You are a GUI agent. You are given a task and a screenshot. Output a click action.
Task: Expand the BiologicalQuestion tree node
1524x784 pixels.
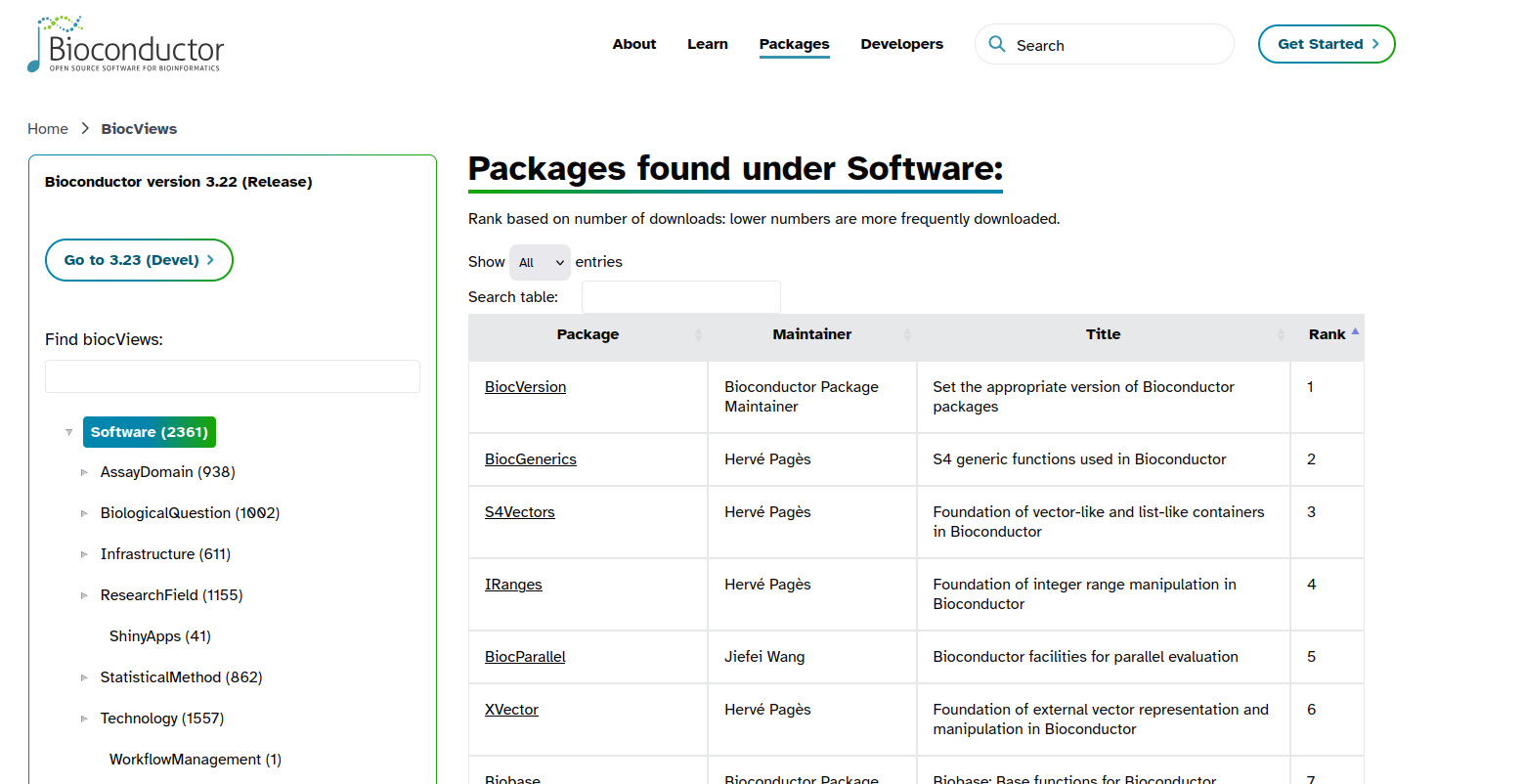click(x=84, y=513)
